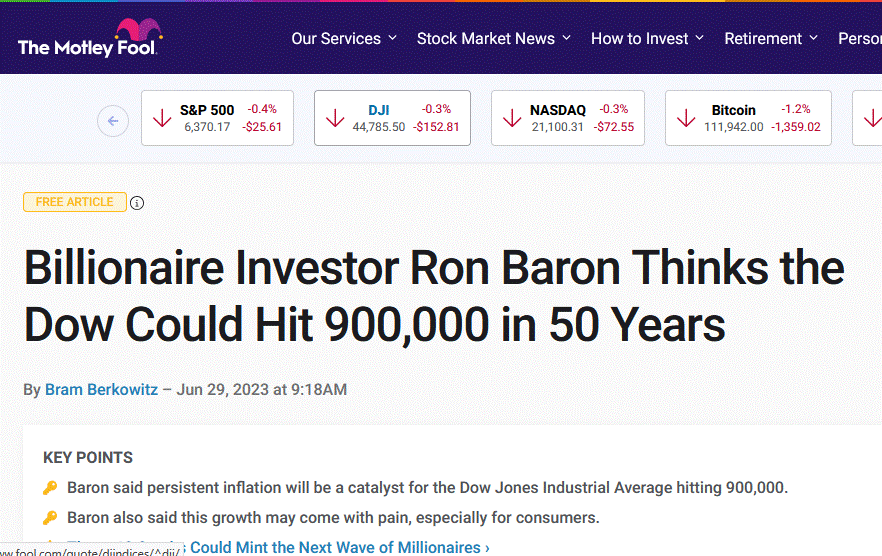Click the S&P 500 ticker name

click(207, 110)
